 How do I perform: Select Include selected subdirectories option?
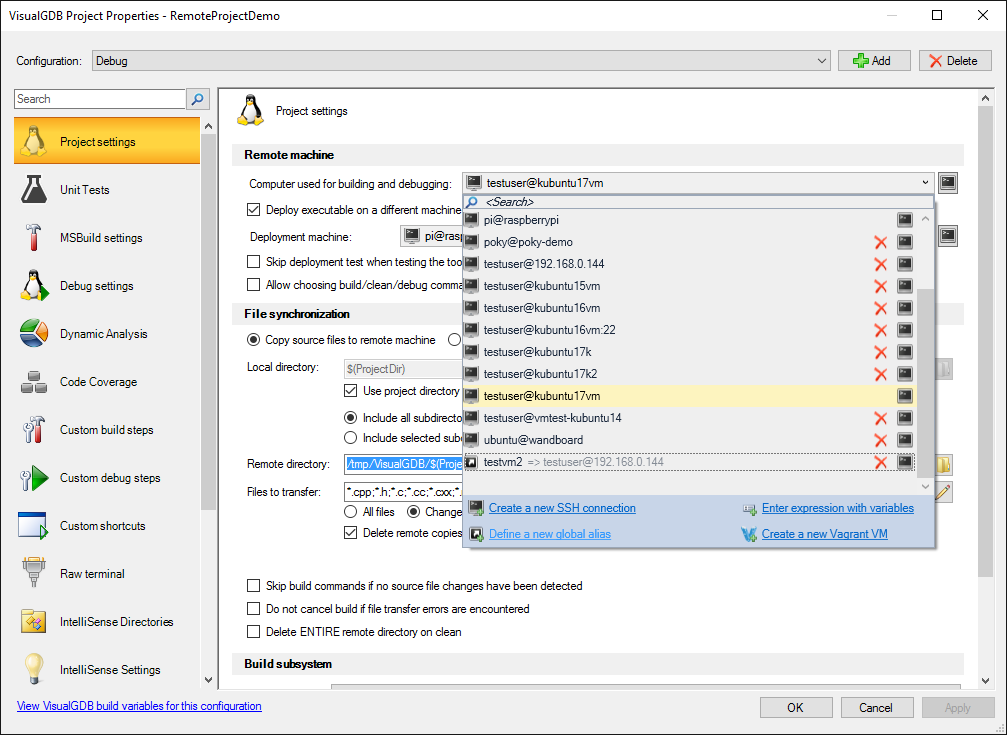[x=351, y=438]
